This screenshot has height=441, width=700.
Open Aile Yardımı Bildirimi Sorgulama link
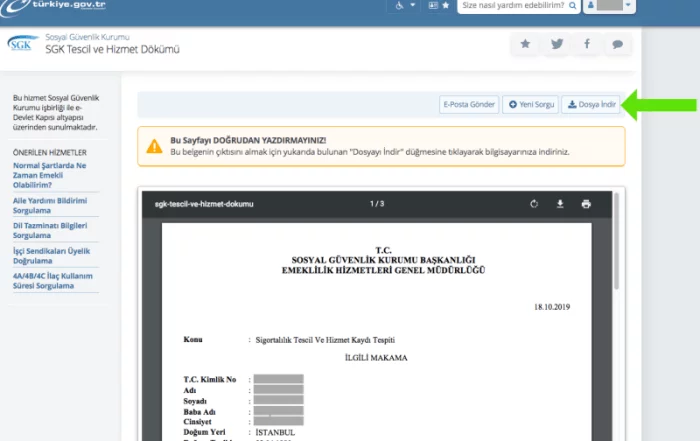[x=50, y=205]
